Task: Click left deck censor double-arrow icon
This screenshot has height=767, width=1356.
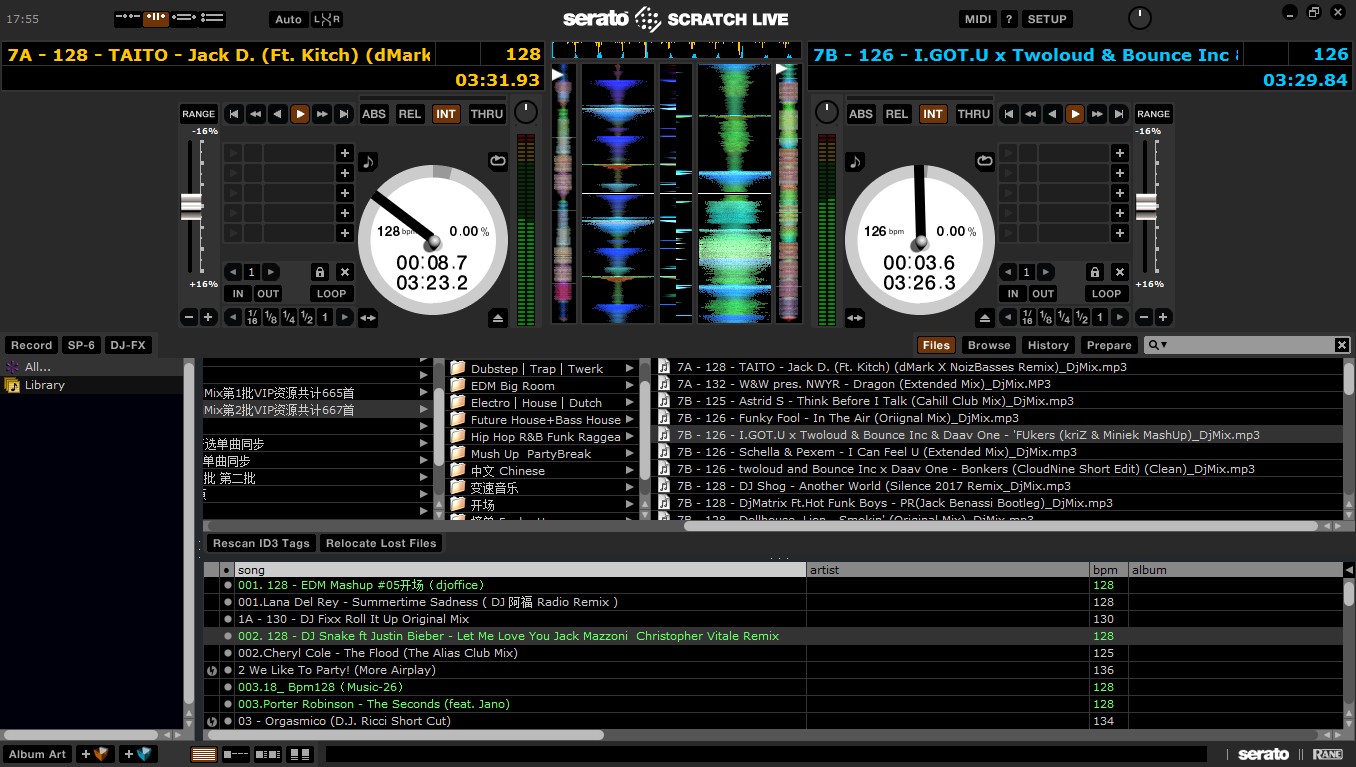Action: click(368, 318)
